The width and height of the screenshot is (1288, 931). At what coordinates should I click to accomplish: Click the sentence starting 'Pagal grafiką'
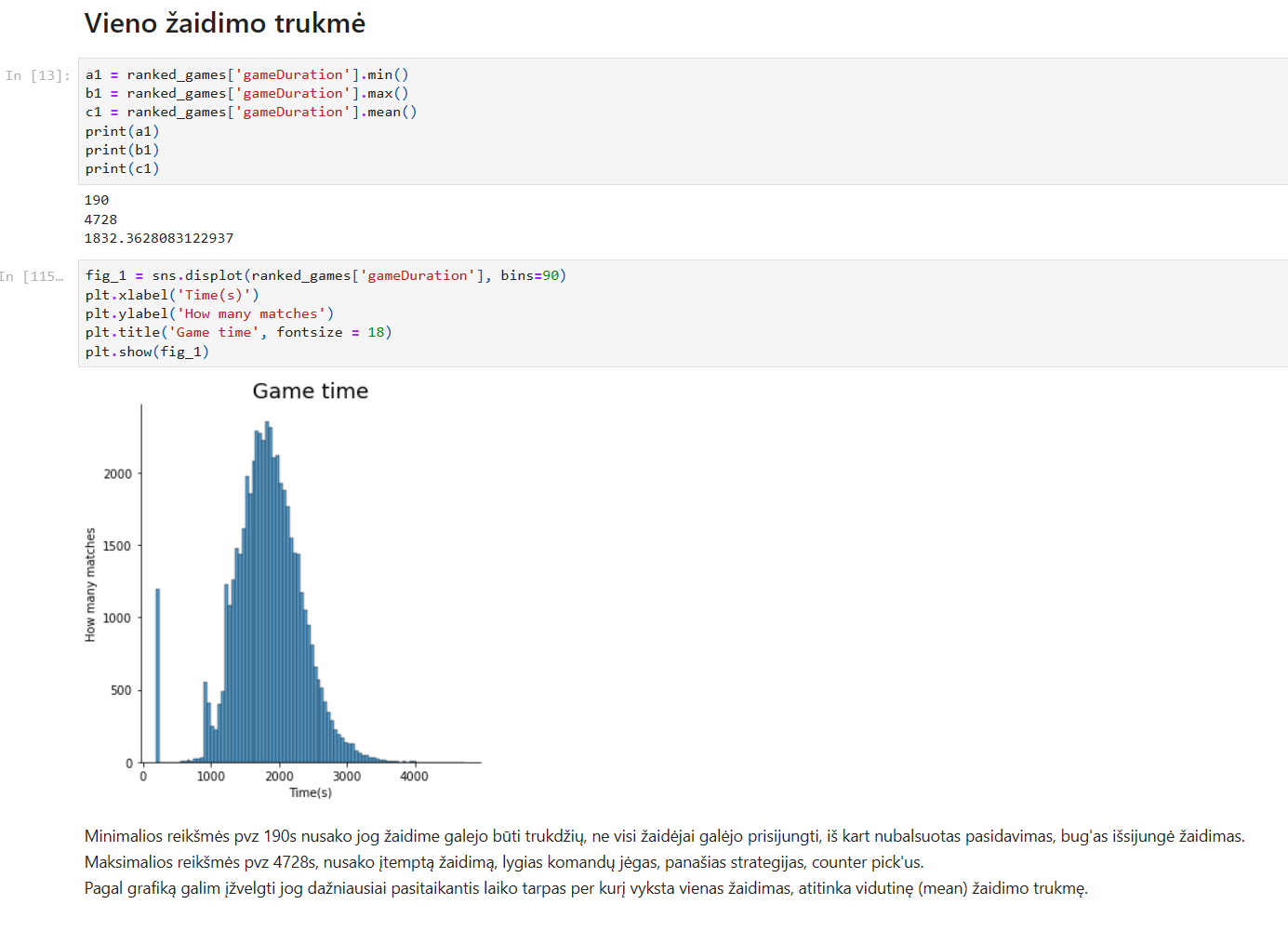point(586,888)
